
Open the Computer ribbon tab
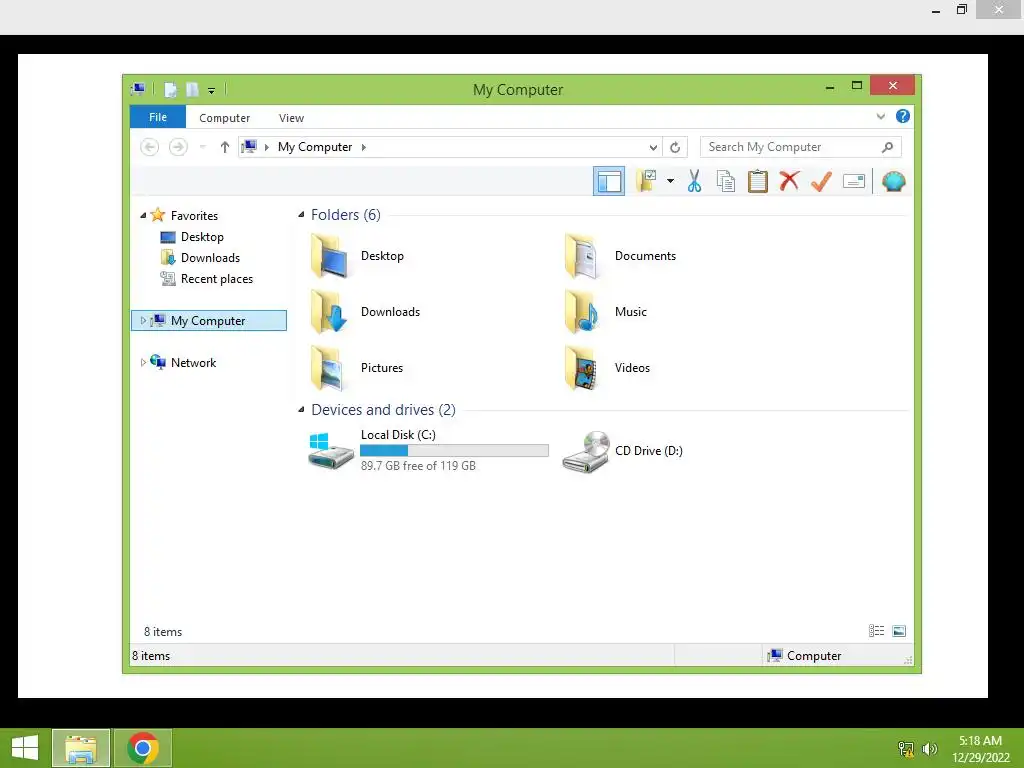click(224, 118)
